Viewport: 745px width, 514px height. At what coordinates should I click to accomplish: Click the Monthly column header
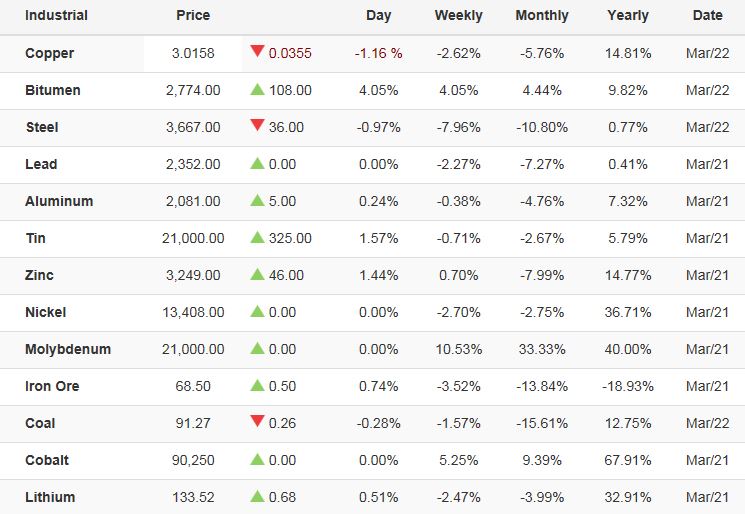point(542,16)
